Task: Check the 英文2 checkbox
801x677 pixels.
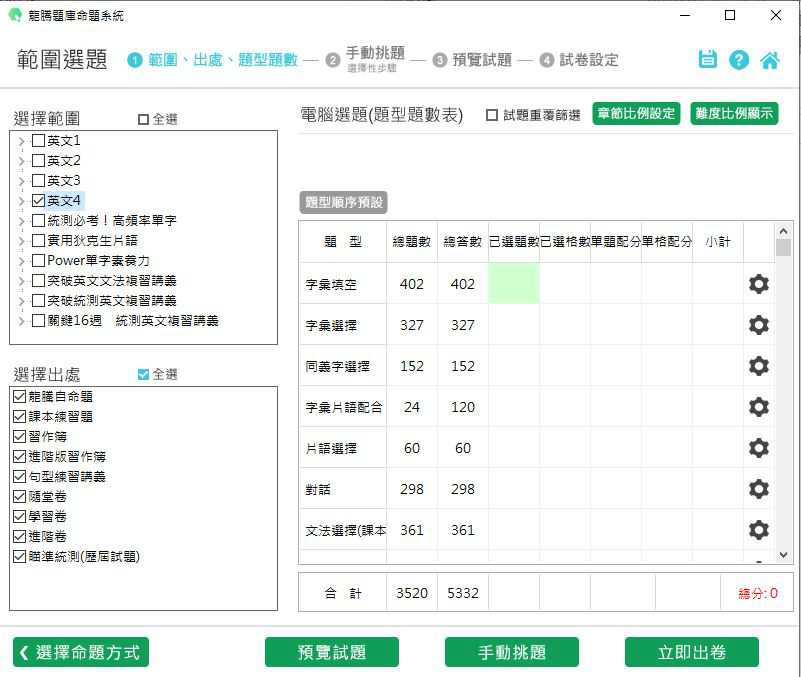Action: [38, 160]
